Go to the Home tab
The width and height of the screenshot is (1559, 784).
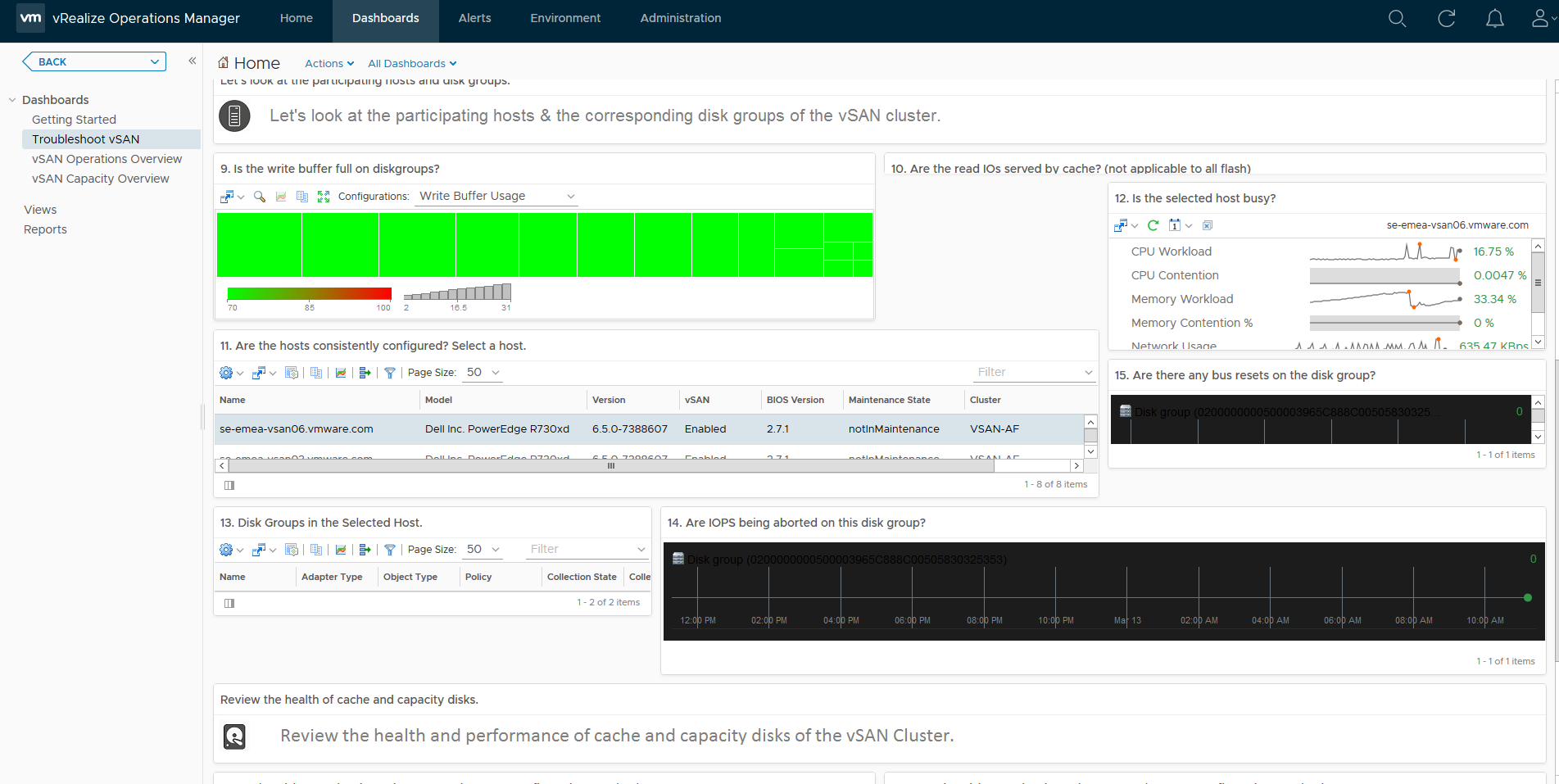click(x=296, y=18)
